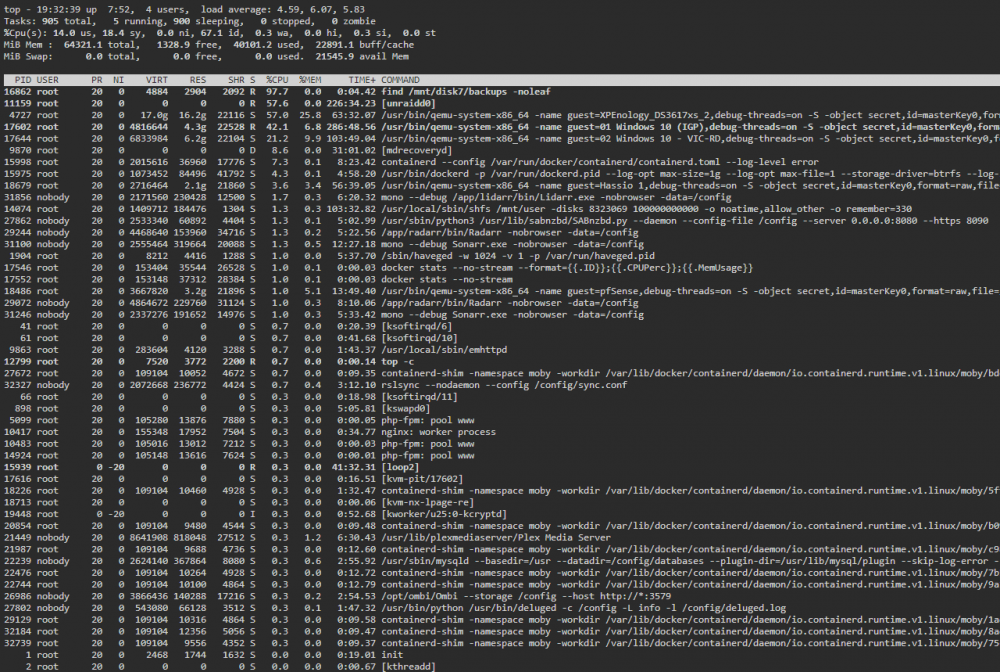
Task: Click the /usr/local/sbin/emhttpd command
Action: coord(444,351)
